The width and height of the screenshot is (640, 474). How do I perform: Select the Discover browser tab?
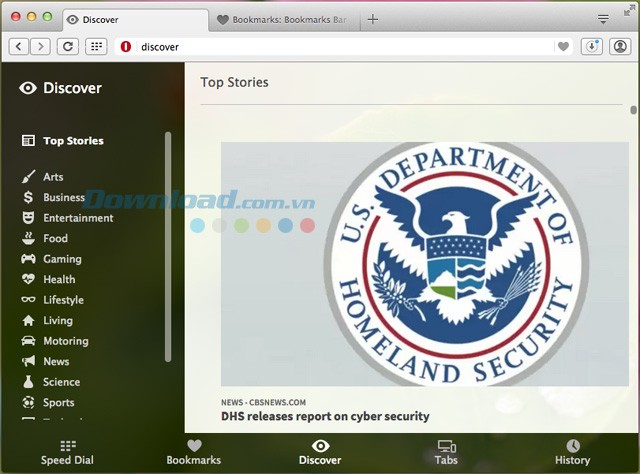pos(135,19)
